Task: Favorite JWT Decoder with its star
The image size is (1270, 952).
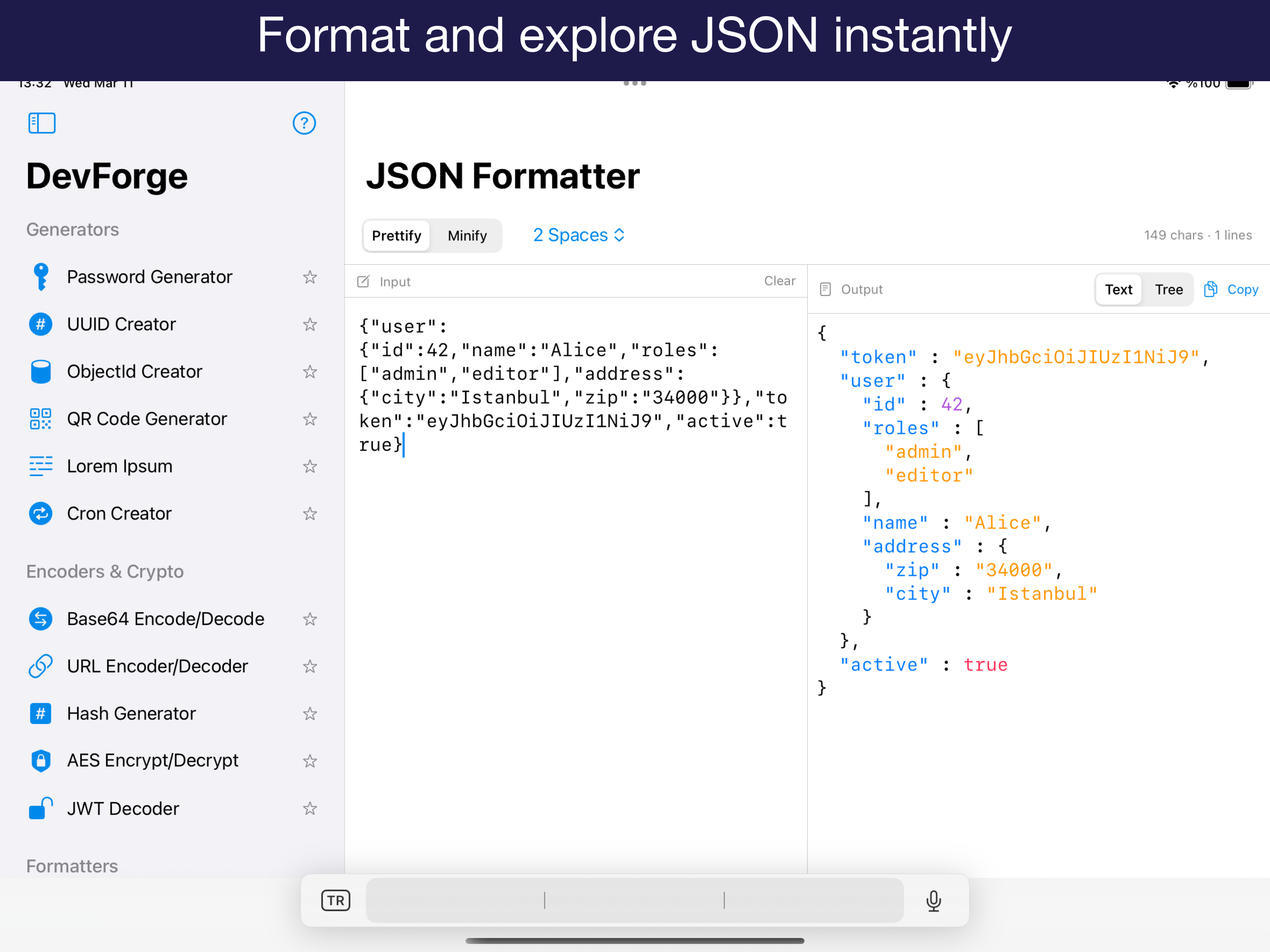Action: [310, 808]
